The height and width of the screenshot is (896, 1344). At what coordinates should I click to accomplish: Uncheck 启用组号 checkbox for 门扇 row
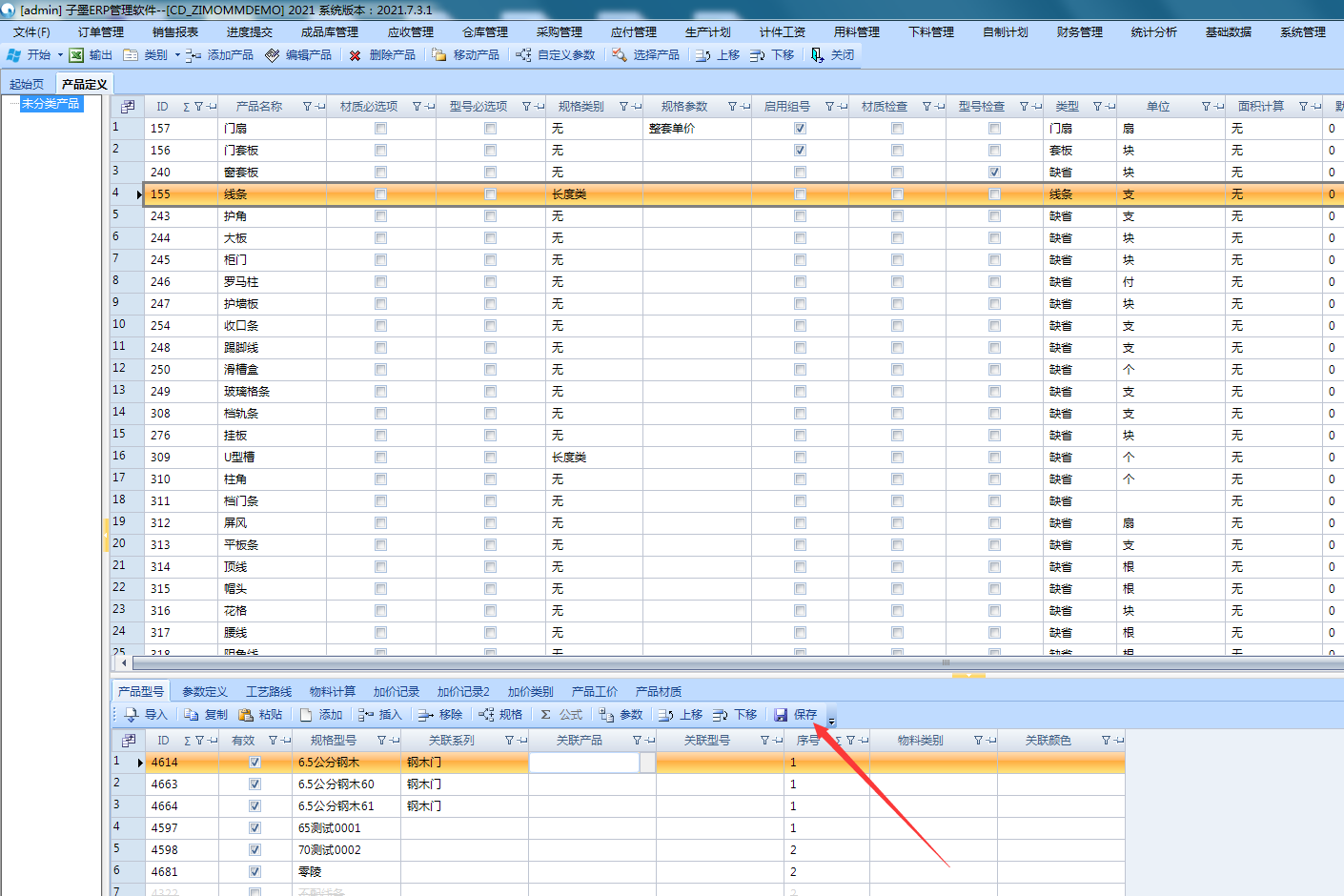click(800, 129)
